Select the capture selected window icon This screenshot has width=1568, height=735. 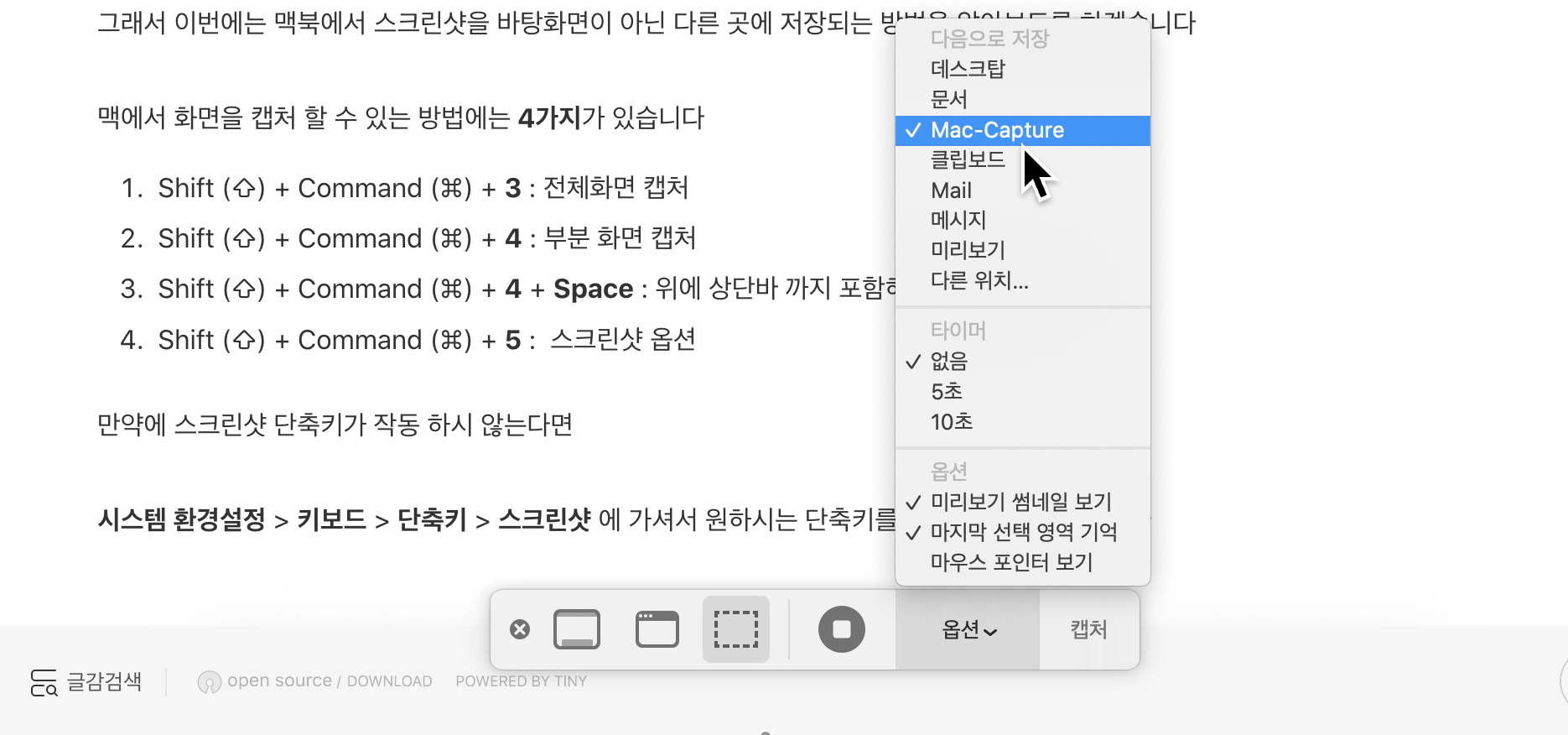click(657, 629)
